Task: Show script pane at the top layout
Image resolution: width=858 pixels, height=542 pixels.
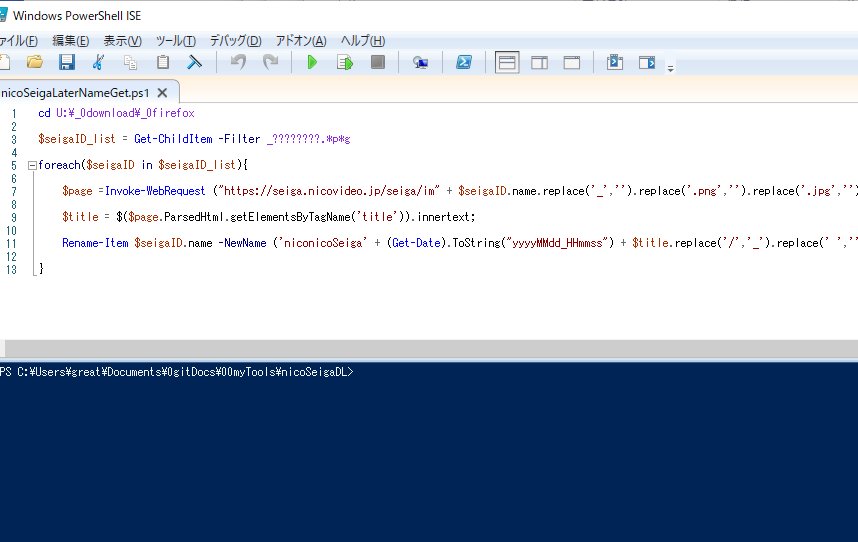Action: pos(507,62)
